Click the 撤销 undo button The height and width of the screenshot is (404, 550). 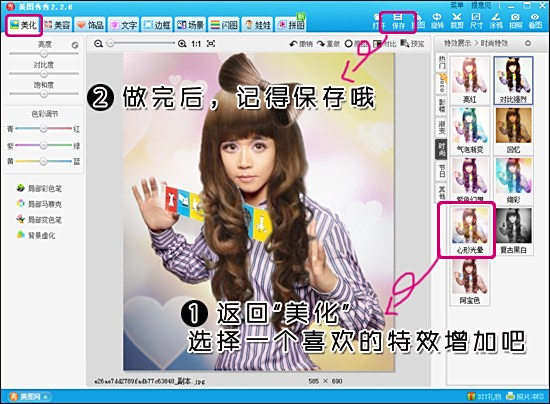(301, 44)
